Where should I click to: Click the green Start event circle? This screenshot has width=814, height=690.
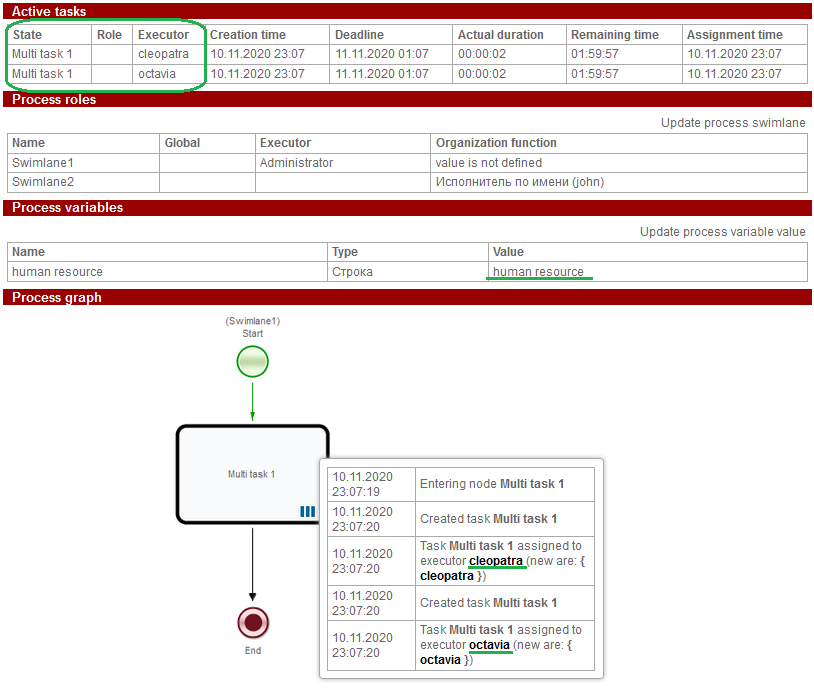(x=252, y=361)
